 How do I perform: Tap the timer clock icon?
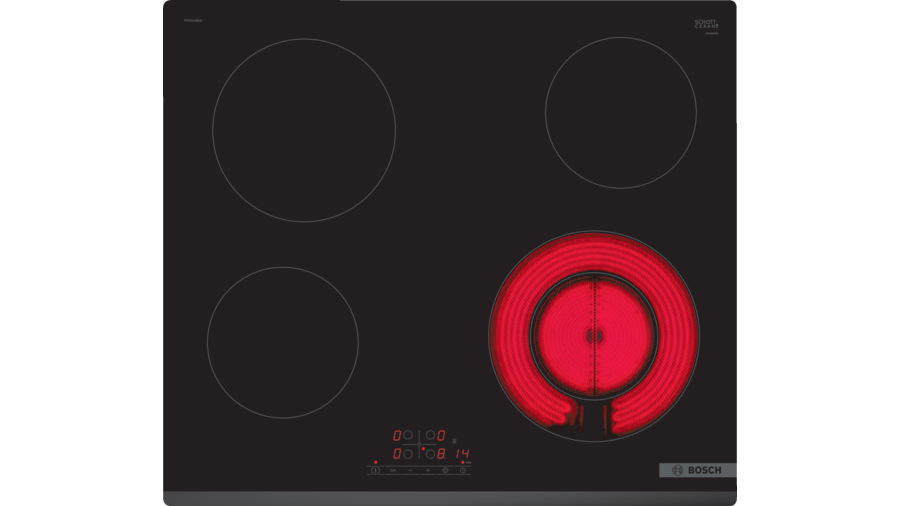pos(463,470)
